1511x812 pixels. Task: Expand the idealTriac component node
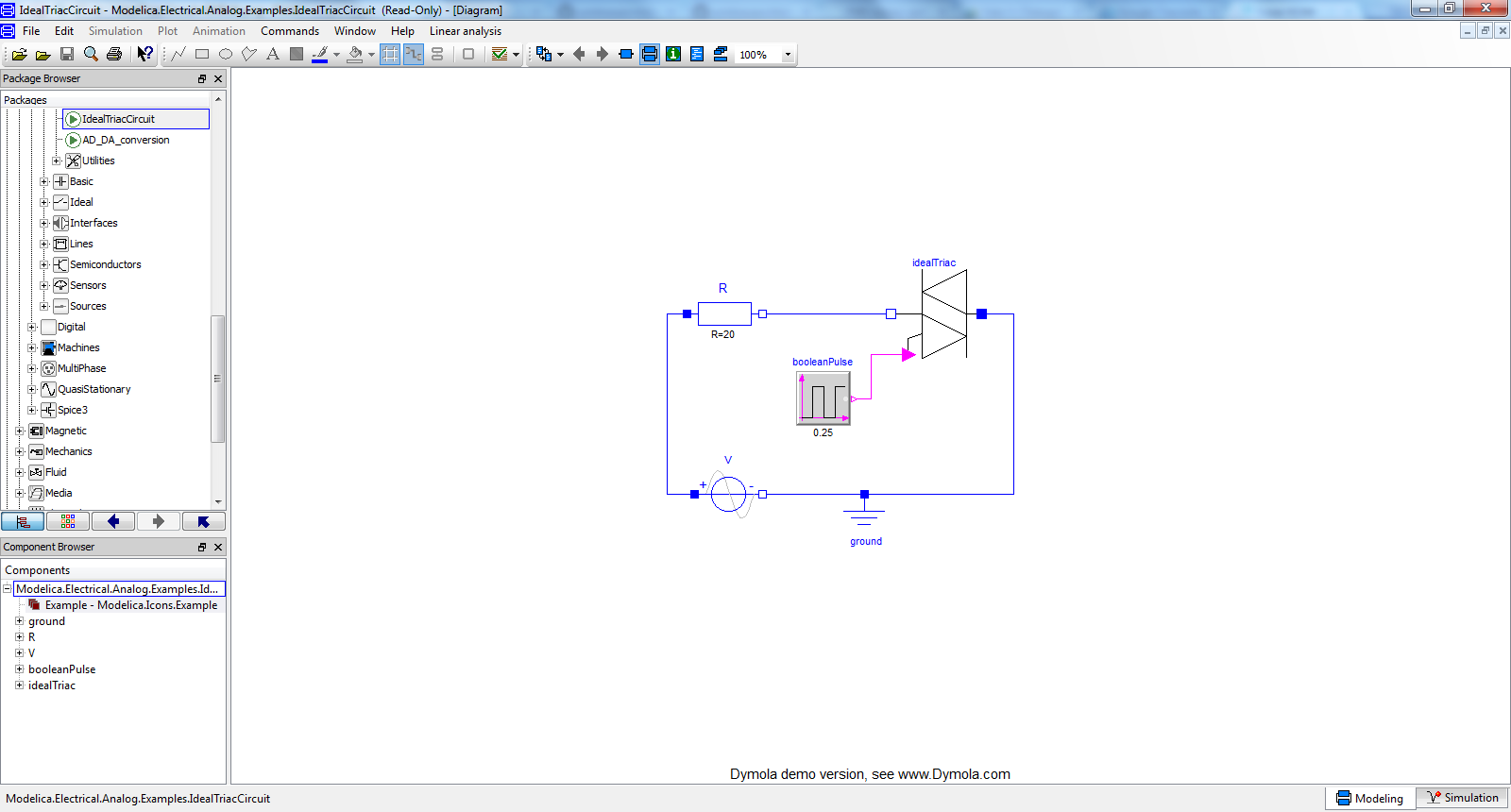pos(19,685)
